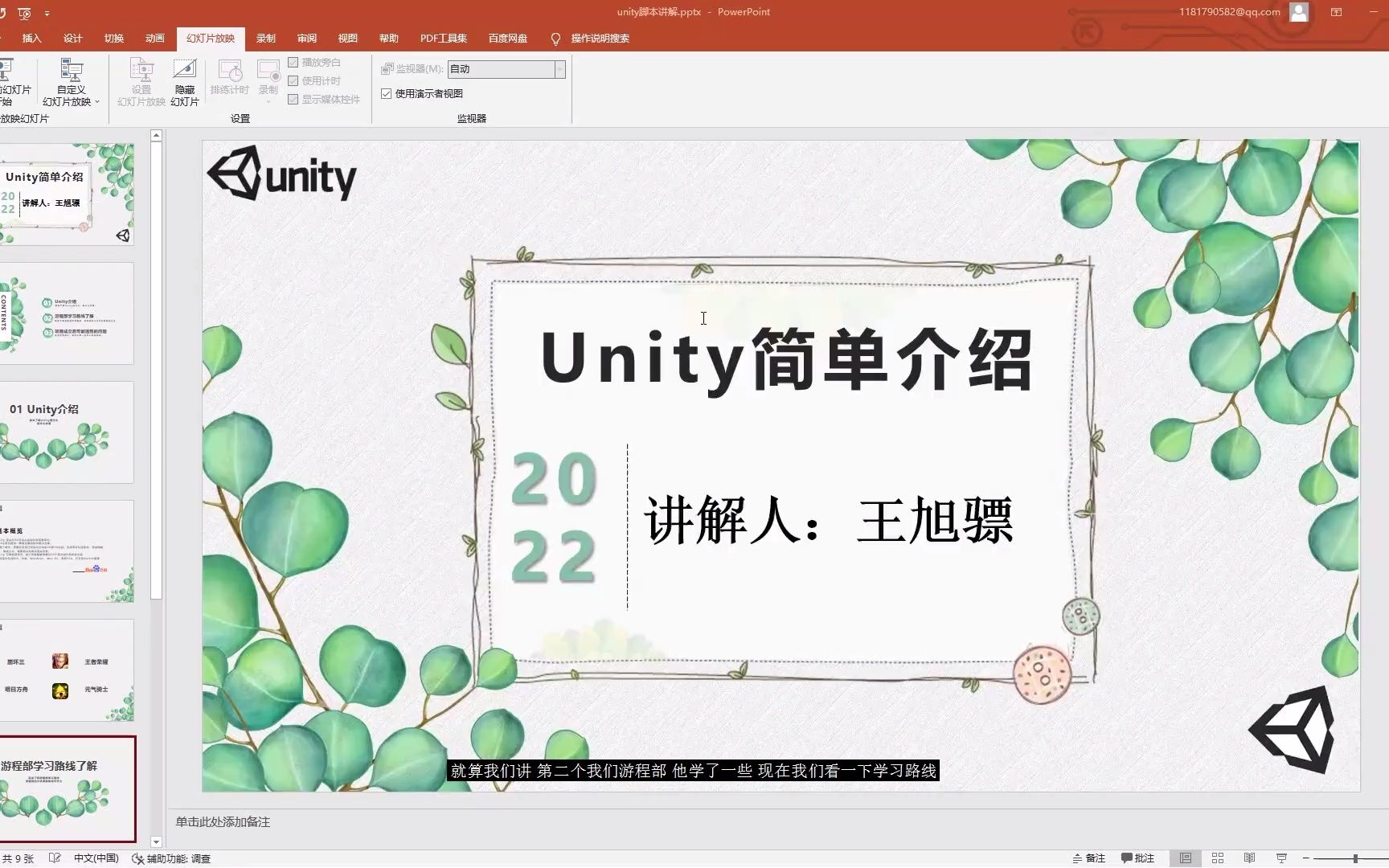This screenshot has width=1389, height=868.
Task: Click 辅助功能: 调查 accessibility status
Action: pyautogui.click(x=171, y=858)
